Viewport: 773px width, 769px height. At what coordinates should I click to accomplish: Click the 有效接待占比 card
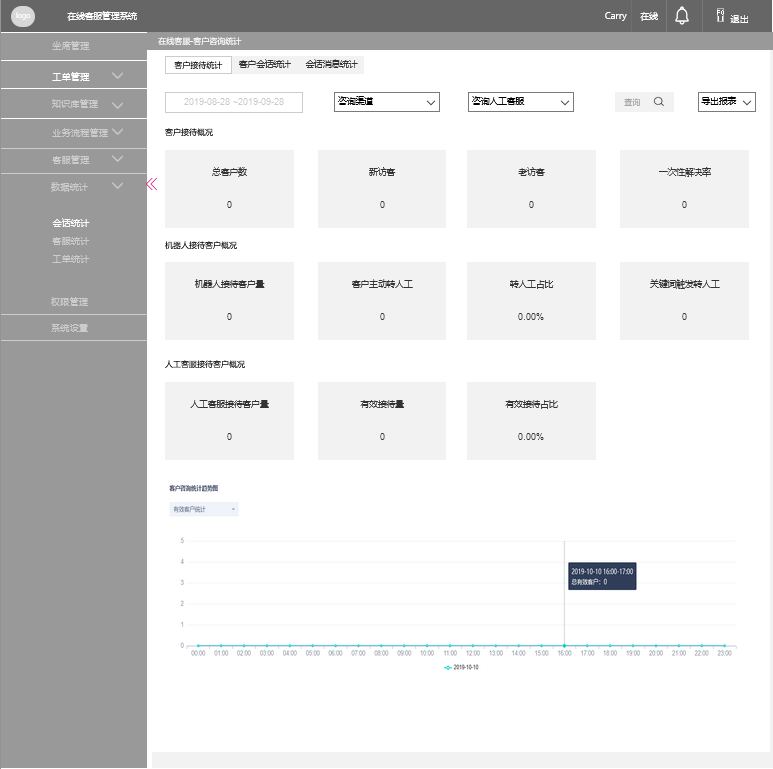pyautogui.click(x=531, y=421)
